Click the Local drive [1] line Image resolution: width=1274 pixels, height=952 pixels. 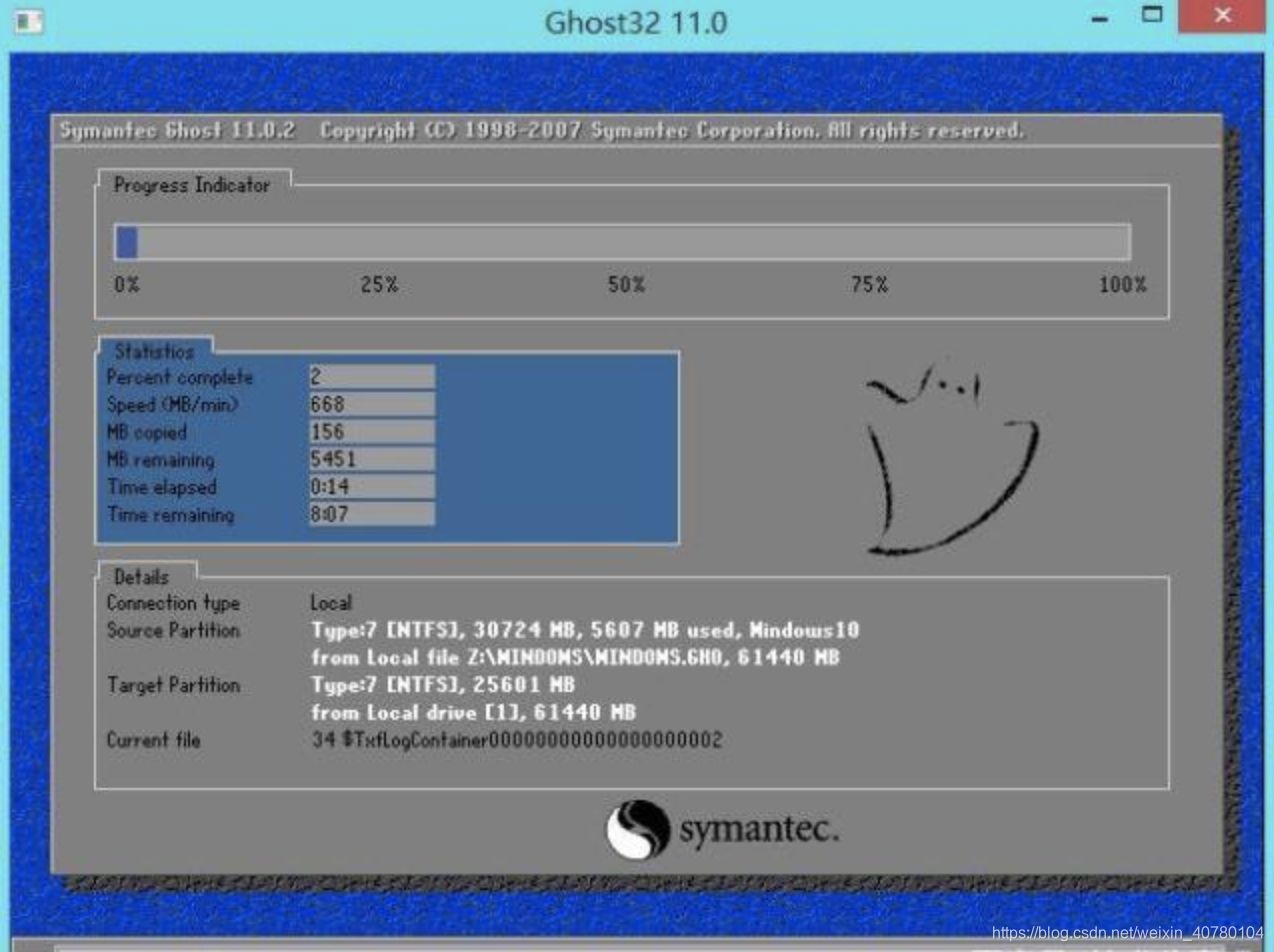coord(474,713)
